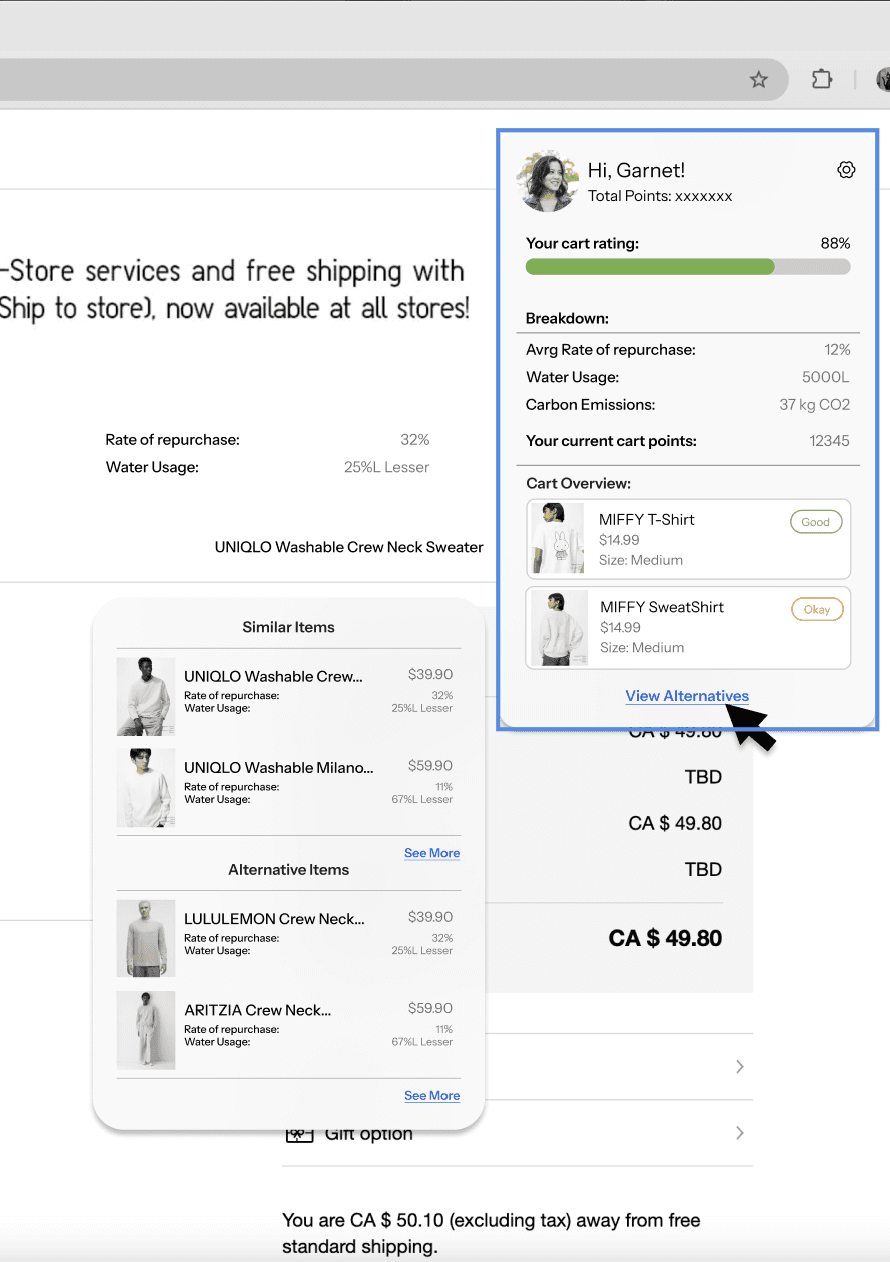The height and width of the screenshot is (1262, 890).
Task: Open the browser extensions puzzle icon
Action: tap(822, 80)
